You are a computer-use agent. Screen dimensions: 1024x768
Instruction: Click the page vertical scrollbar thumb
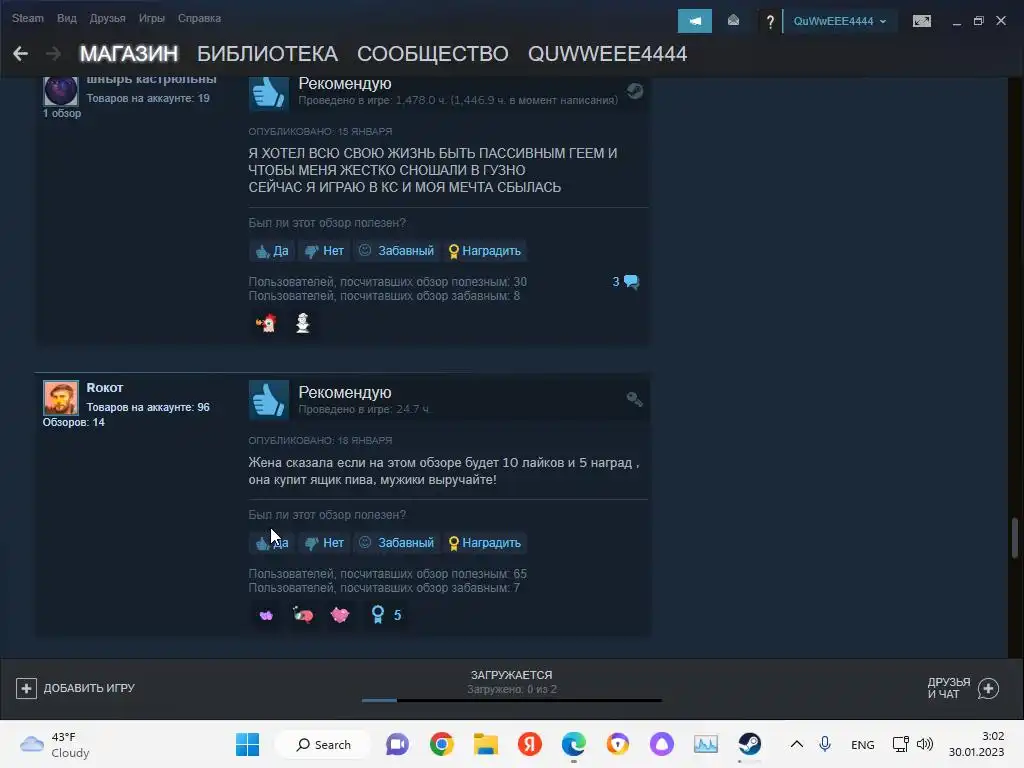point(1014,538)
